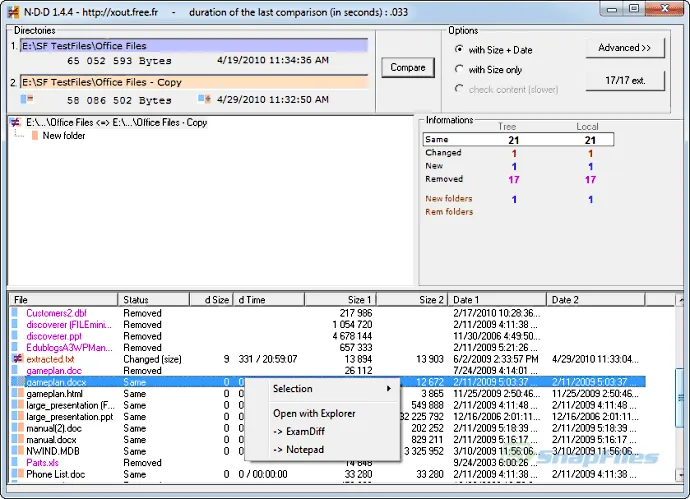Click the icon beside Phone List.doc

(x=18, y=474)
